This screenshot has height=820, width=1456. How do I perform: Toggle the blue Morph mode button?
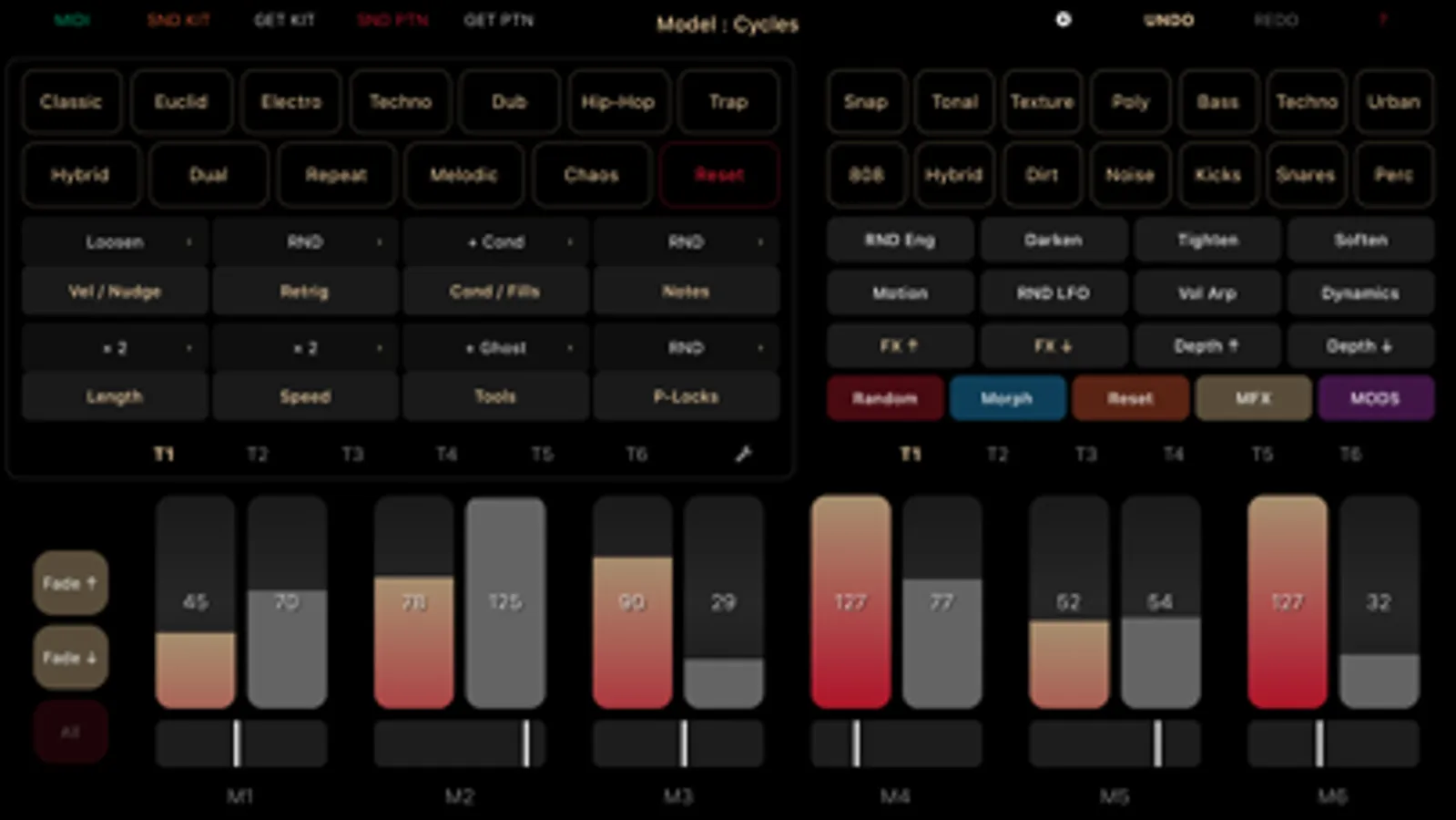tap(1007, 398)
